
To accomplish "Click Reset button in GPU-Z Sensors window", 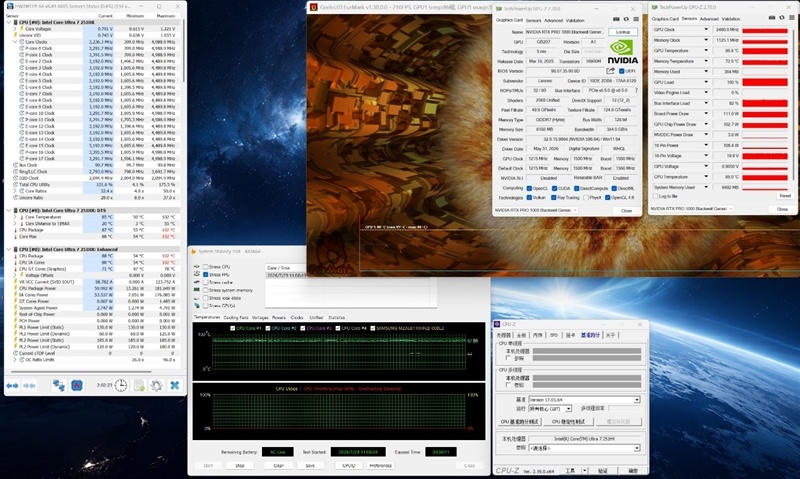I will coord(785,196).
